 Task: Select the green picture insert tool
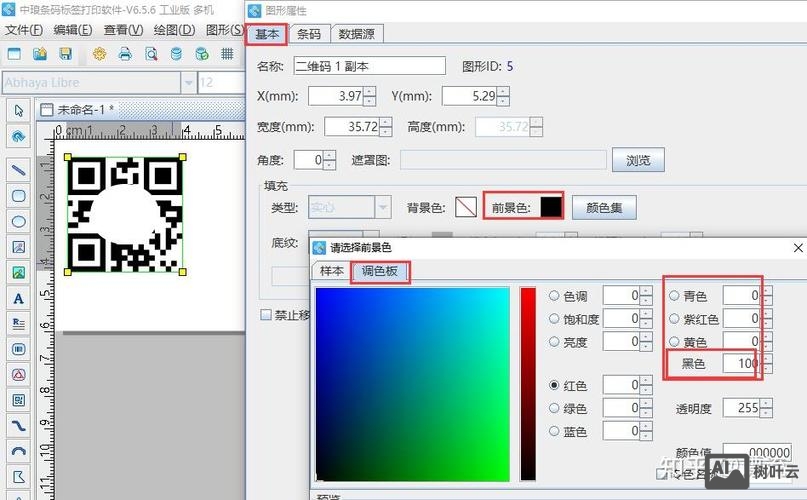[x=19, y=272]
